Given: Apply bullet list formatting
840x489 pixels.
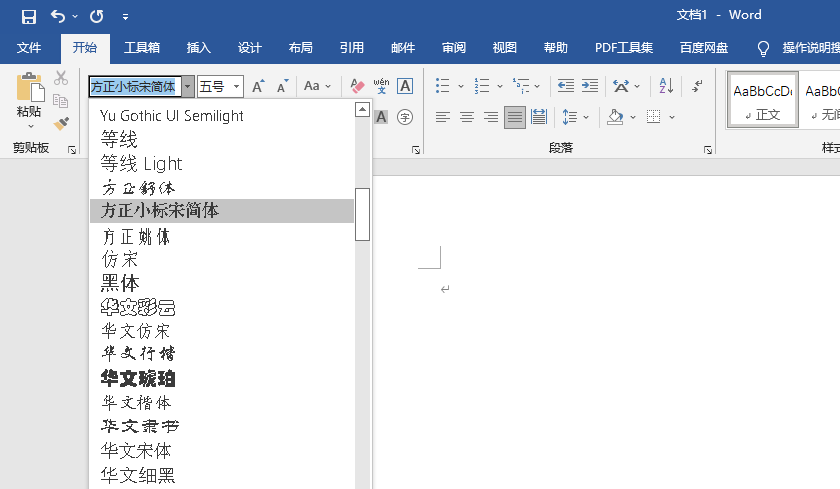Looking at the screenshot, I should (442, 86).
